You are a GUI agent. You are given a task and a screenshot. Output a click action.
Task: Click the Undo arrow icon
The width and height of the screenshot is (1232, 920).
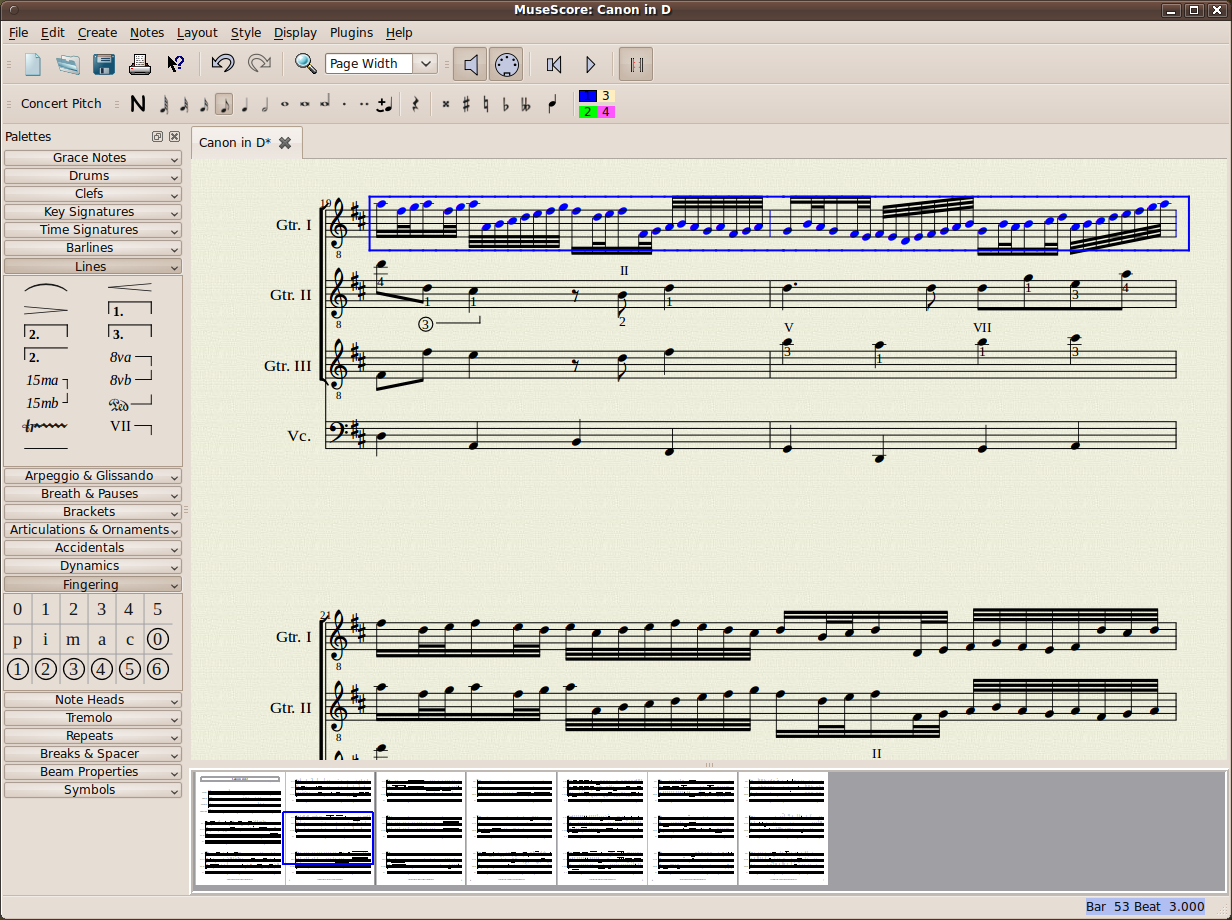point(222,63)
